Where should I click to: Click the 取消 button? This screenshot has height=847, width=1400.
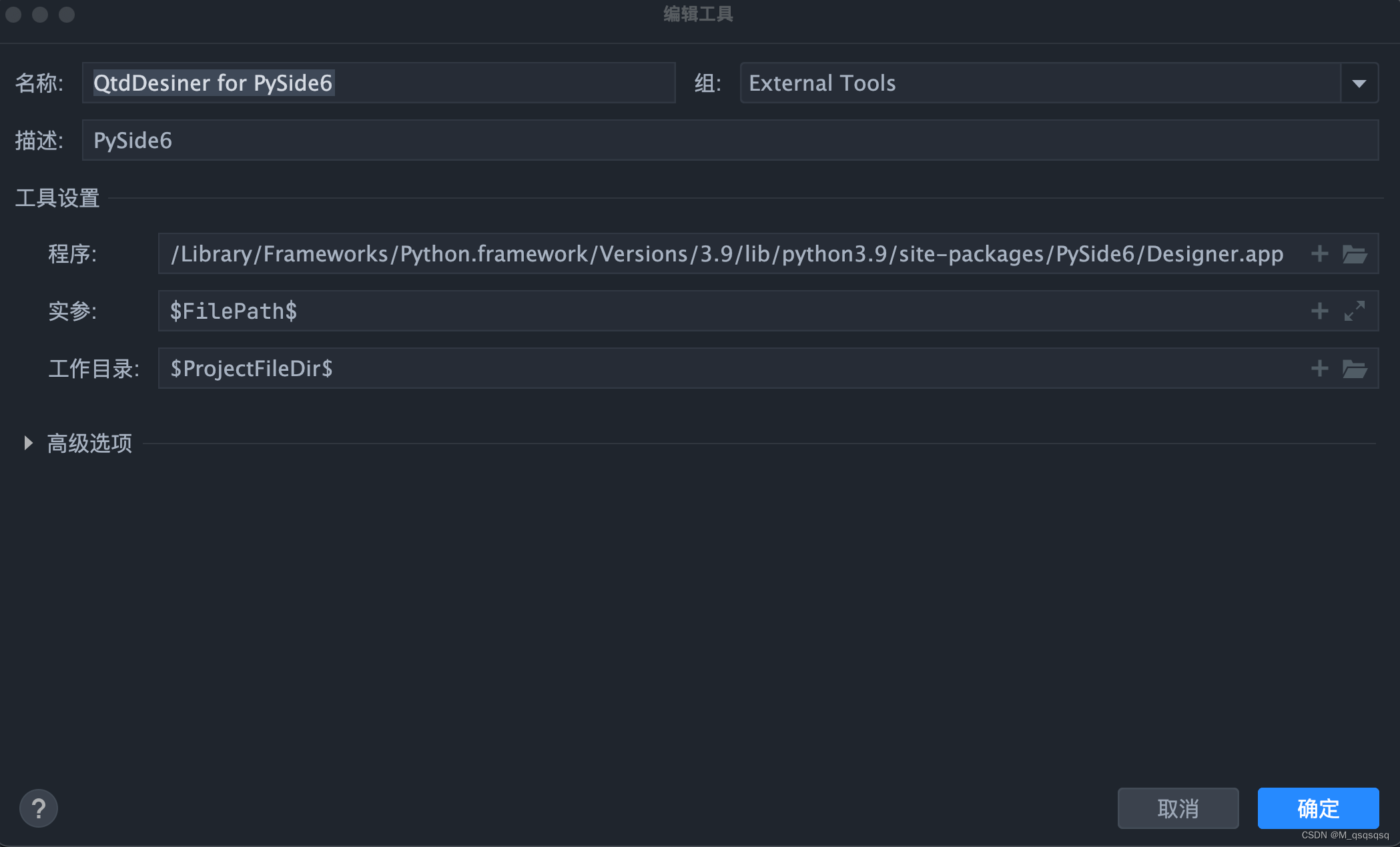coord(1178,808)
